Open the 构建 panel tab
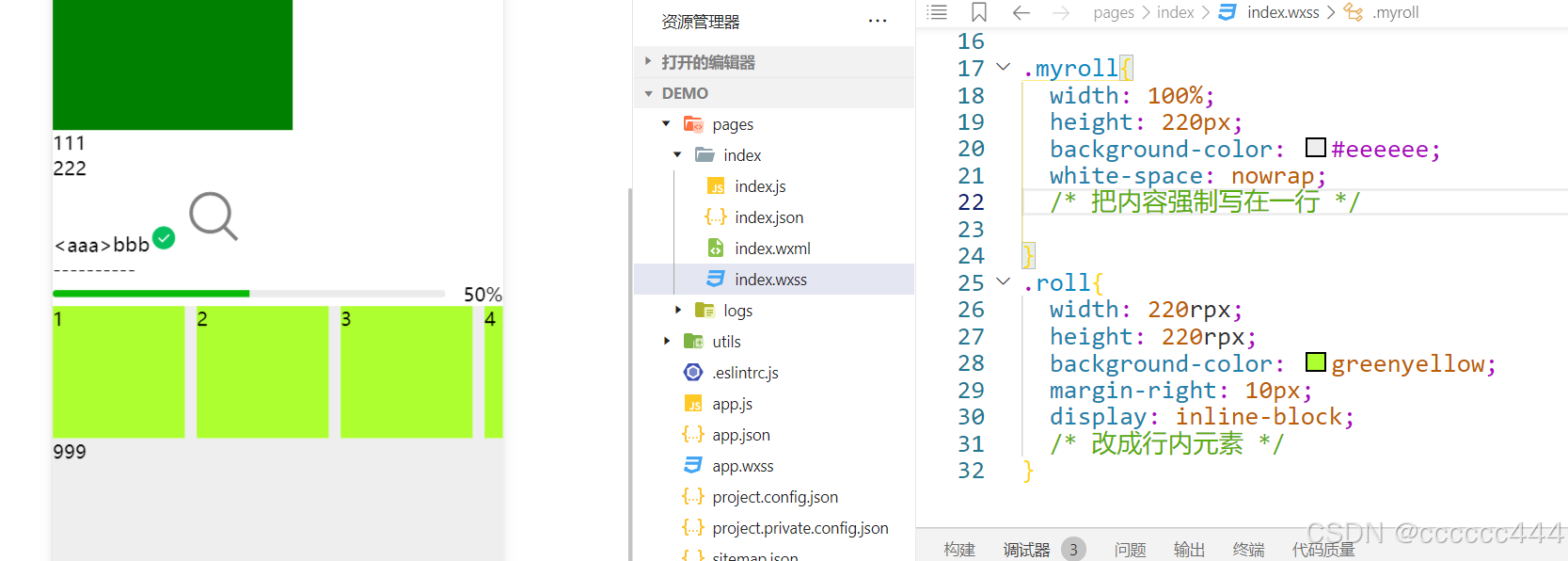Screen dimensions: 1568x561 [x=959, y=550]
